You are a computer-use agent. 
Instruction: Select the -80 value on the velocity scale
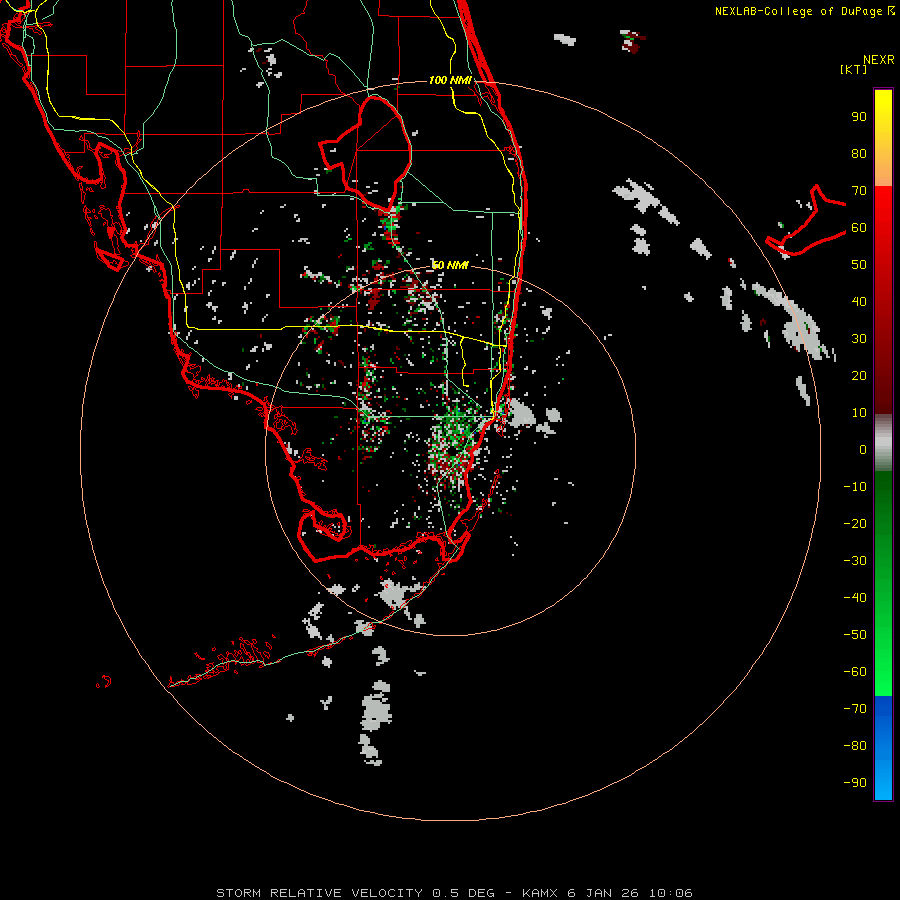(855, 746)
